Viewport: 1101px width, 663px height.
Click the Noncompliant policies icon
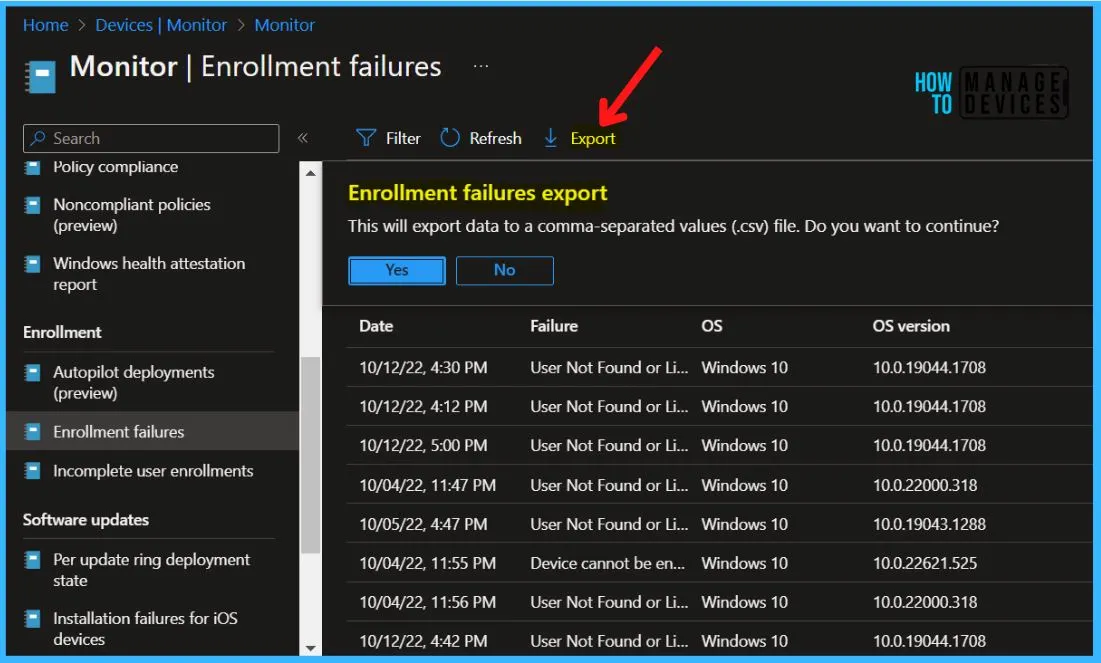pyautogui.click(x=32, y=205)
